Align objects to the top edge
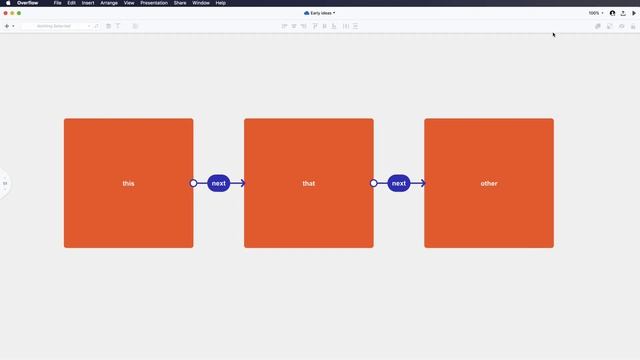Screen dimensions: 640x360 click(x=315, y=26)
